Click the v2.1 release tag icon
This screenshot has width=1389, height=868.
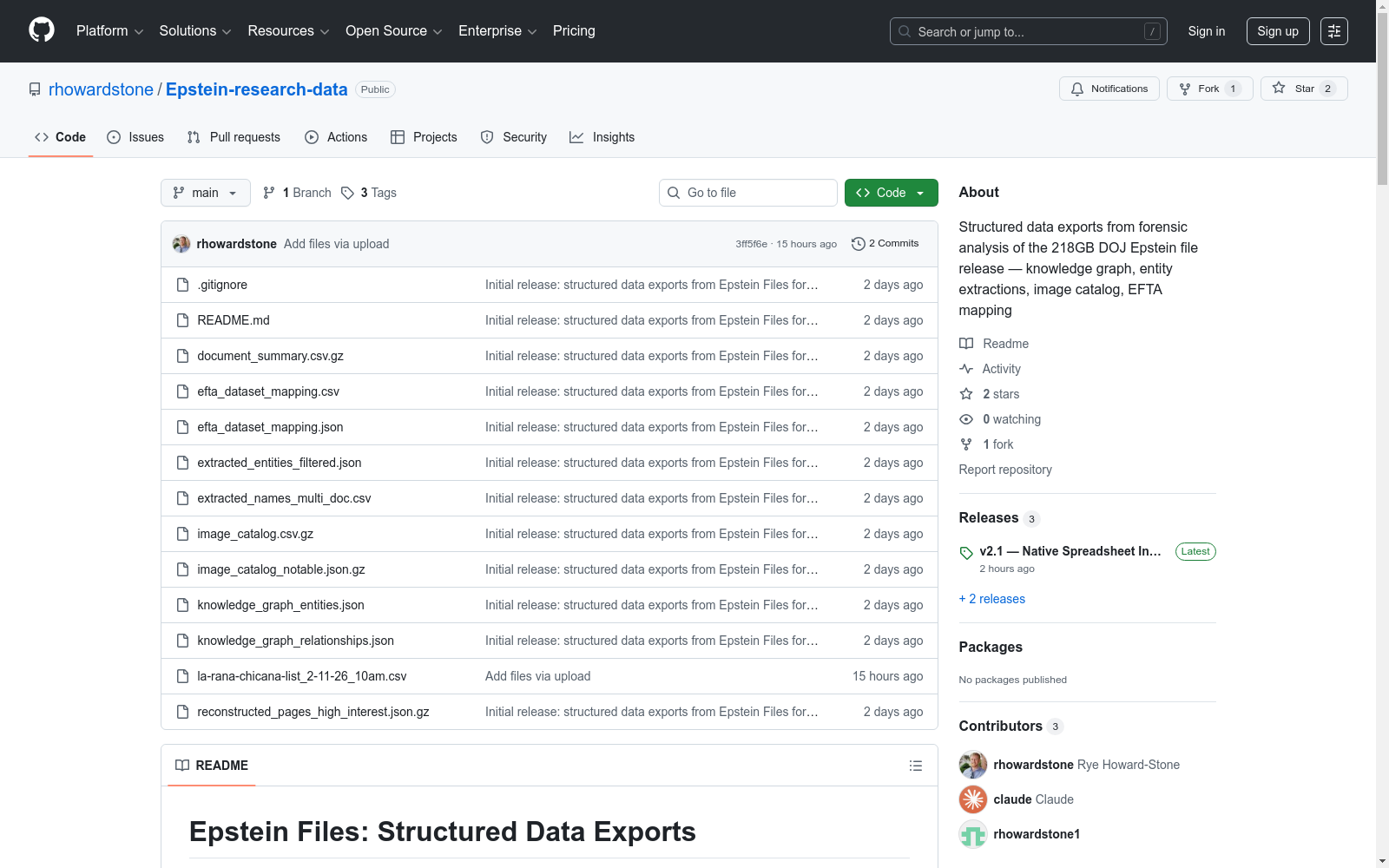click(x=966, y=553)
